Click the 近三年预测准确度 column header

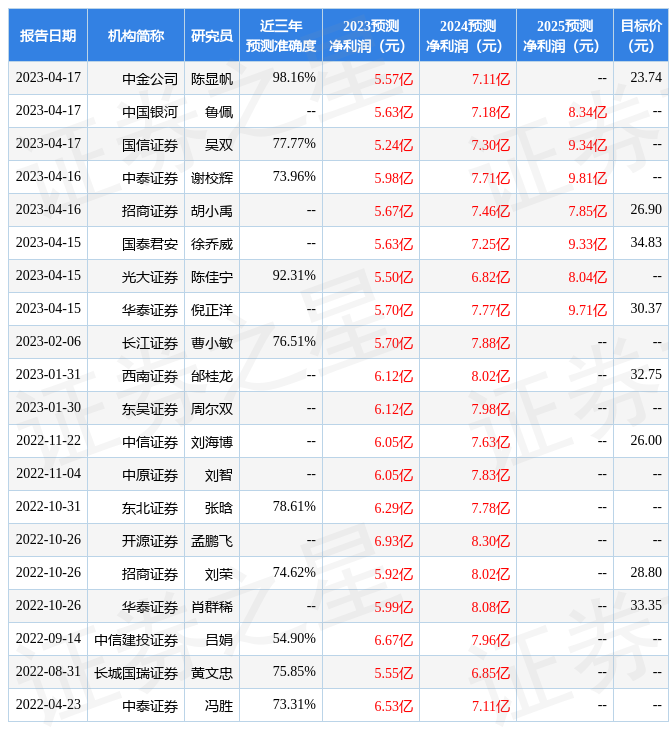(281, 35)
